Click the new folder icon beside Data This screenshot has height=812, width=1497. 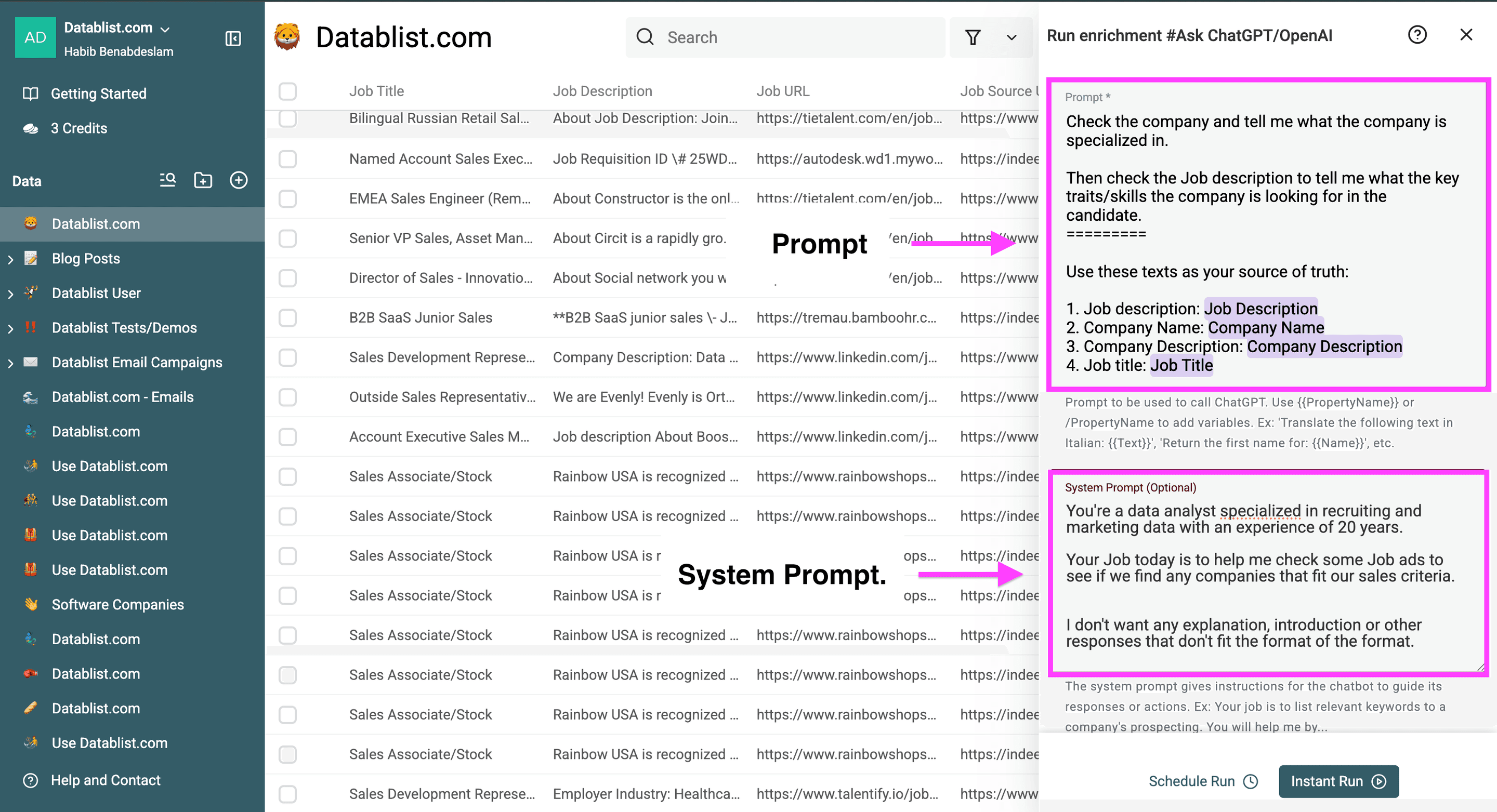(x=203, y=180)
